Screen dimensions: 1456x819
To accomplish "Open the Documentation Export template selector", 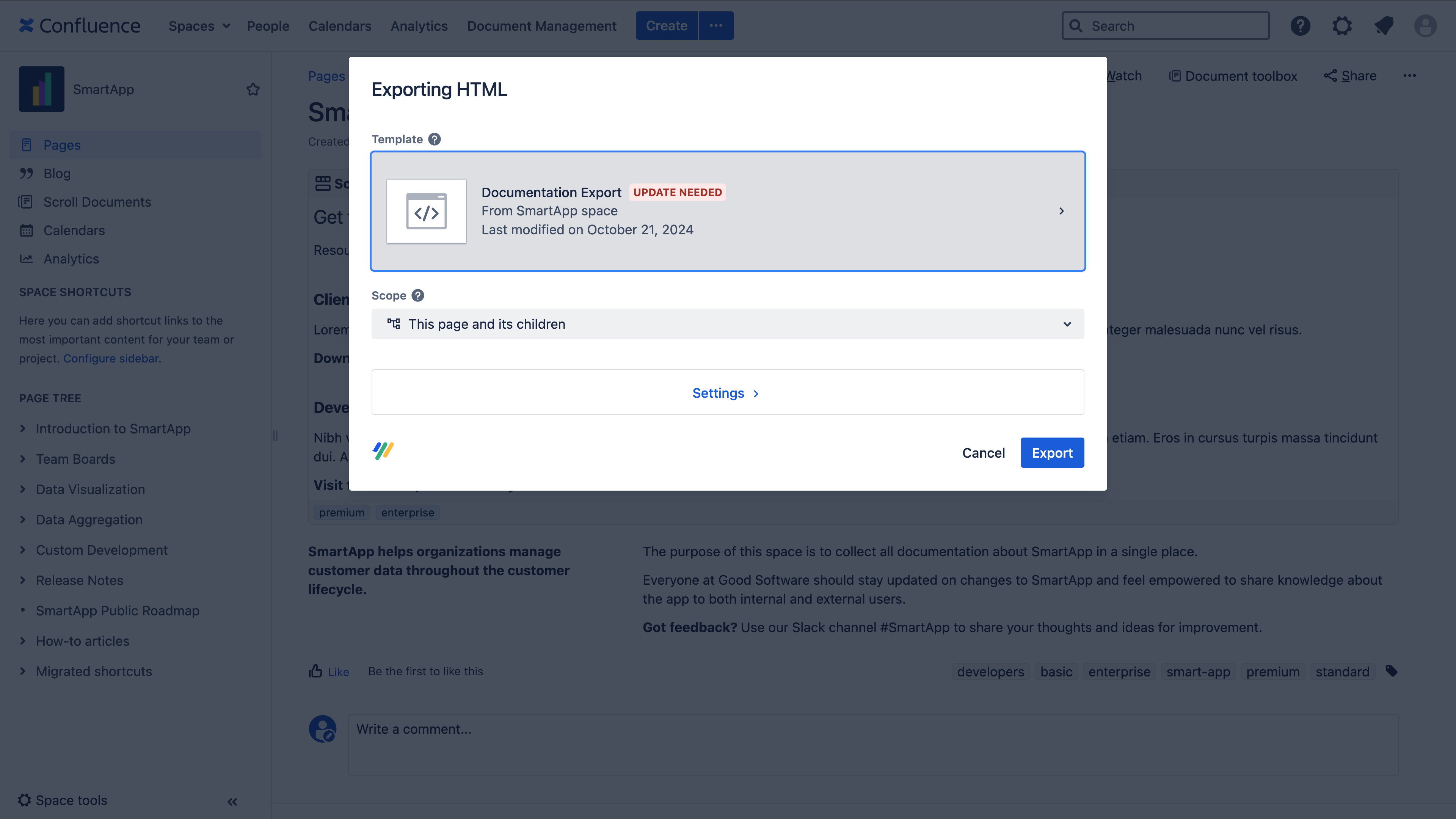I will pos(728,211).
